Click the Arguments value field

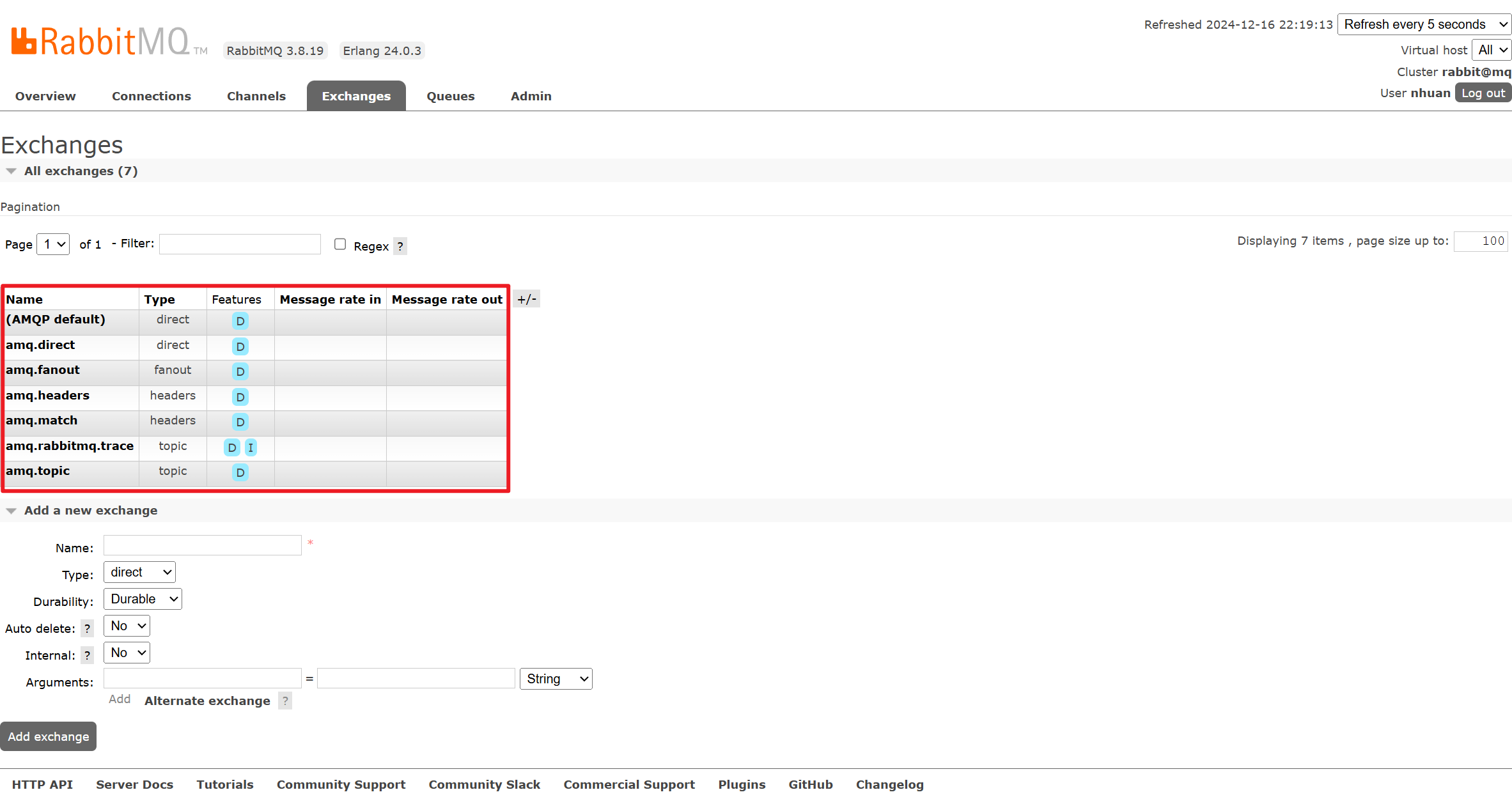tap(416, 678)
